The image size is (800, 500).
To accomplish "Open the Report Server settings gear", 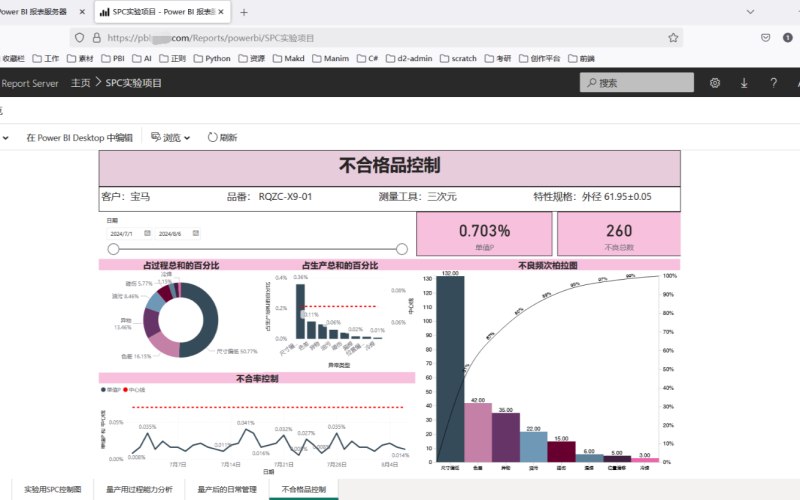I will pos(715,83).
